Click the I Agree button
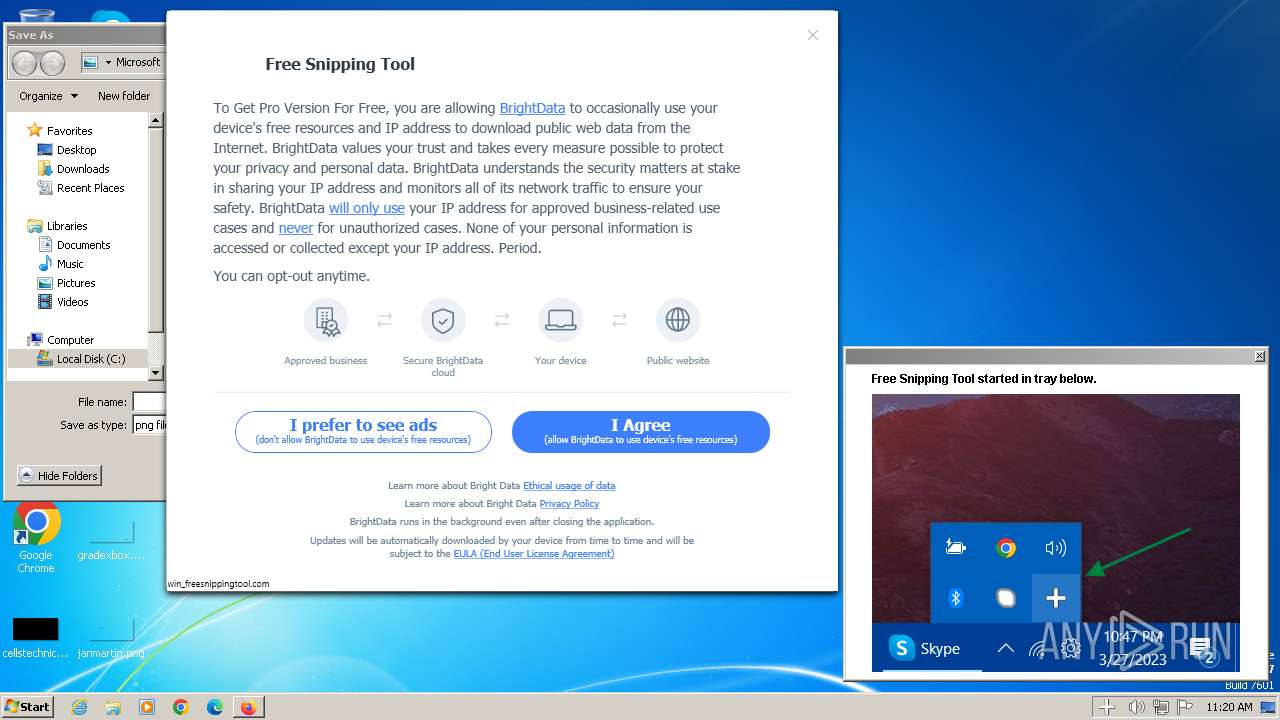Viewport: 1280px width, 720px height. click(641, 432)
